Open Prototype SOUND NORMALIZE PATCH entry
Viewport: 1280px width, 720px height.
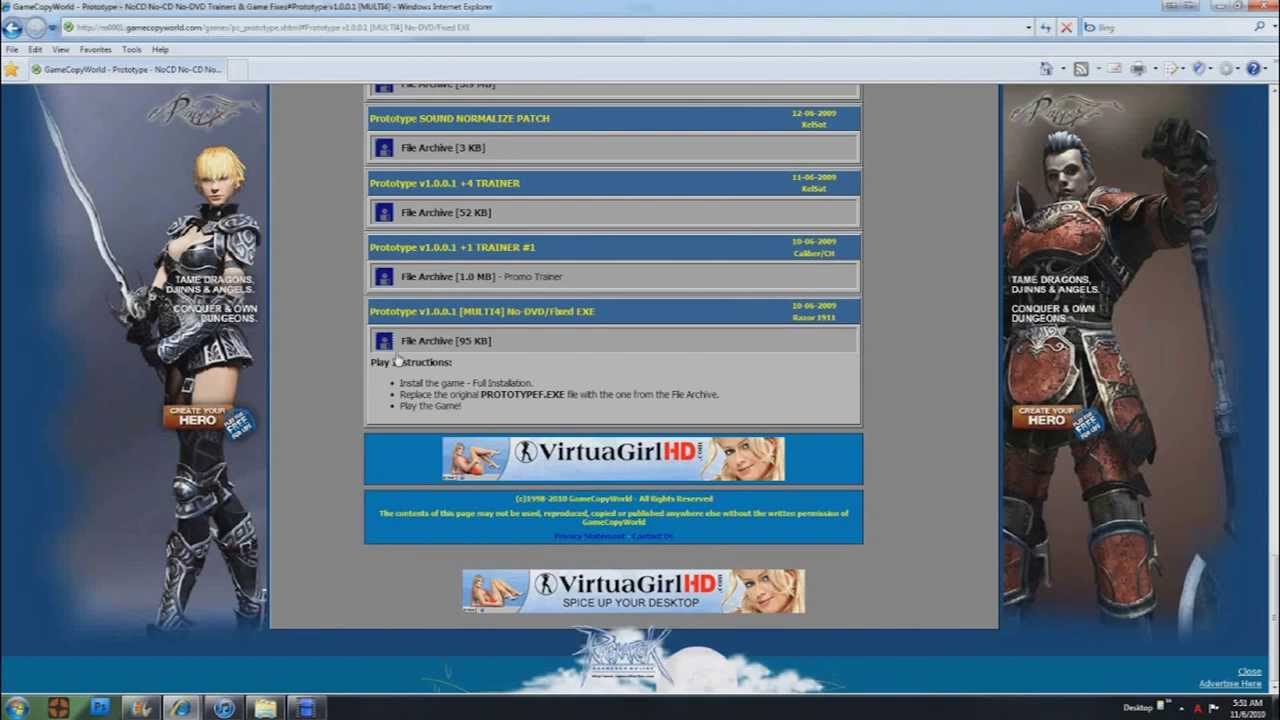click(x=459, y=118)
